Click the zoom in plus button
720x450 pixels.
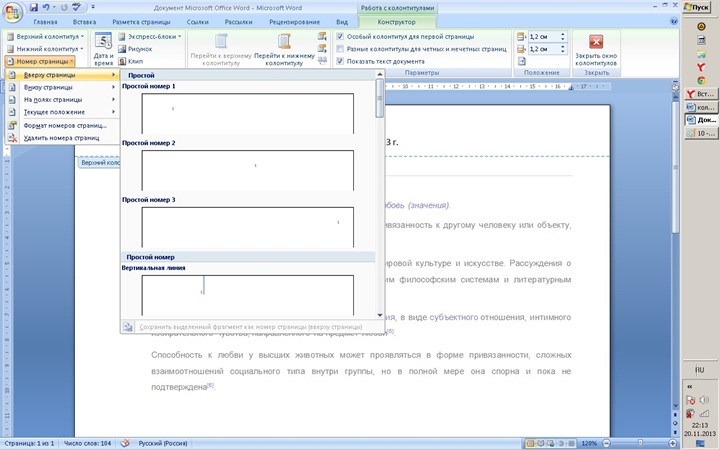pyautogui.click(x=673, y=443)
